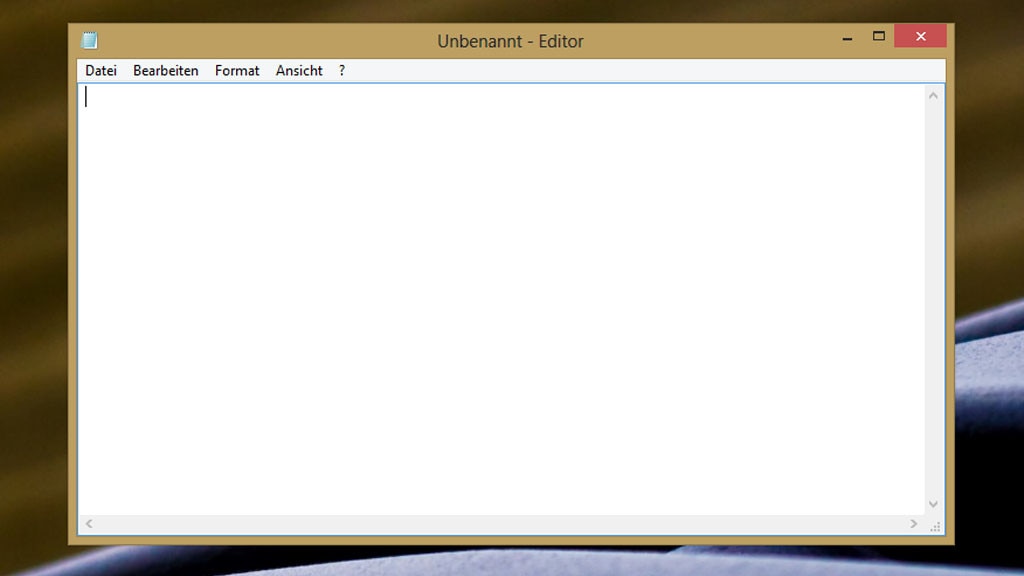
Task: Open the Bearbeiten menu
Action: point(165,70)
